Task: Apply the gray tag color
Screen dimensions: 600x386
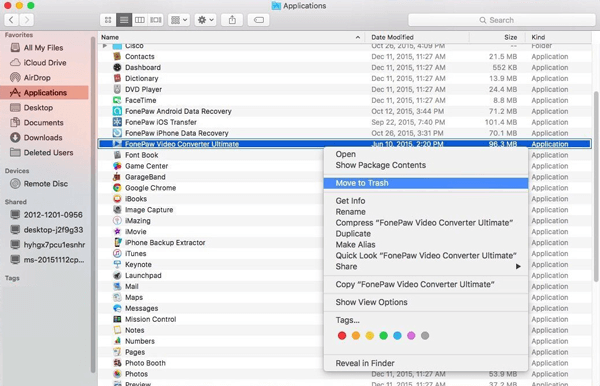Action: [425, 336]
